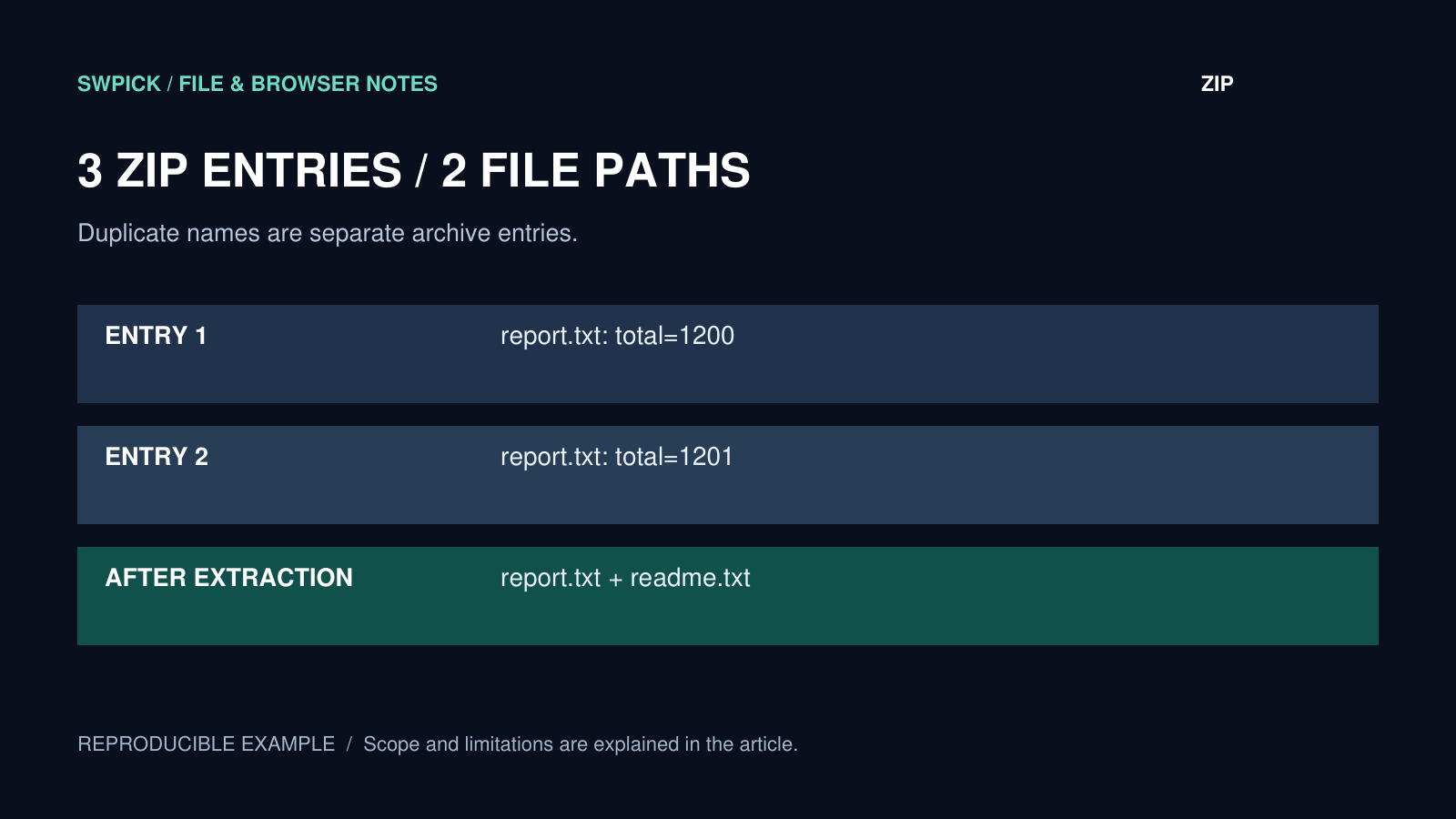Click the 2 FILE PATHS headline text

[x=596, y=170]
